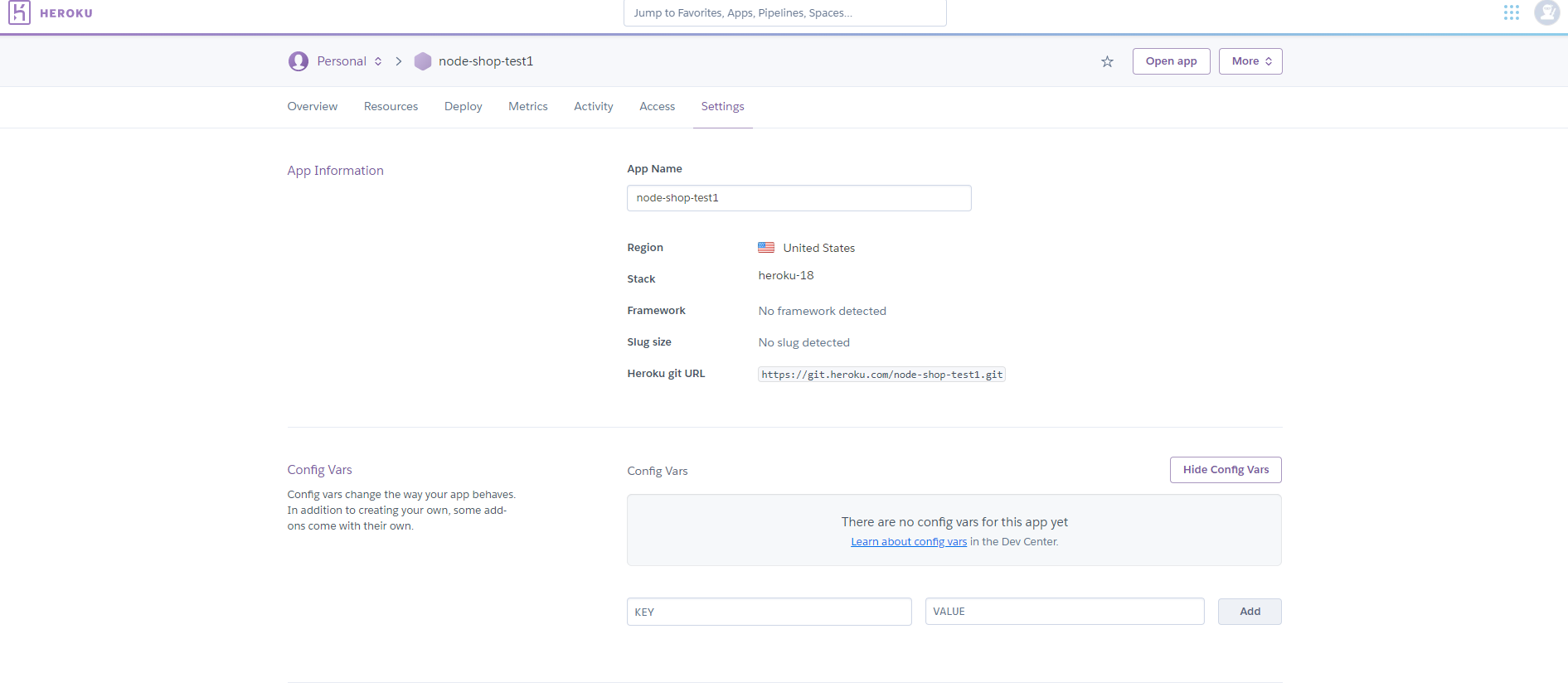This screenshot has width=1568, height=697.
Task: Switch to the Deploy tab
Action: (x=463, y=107)
